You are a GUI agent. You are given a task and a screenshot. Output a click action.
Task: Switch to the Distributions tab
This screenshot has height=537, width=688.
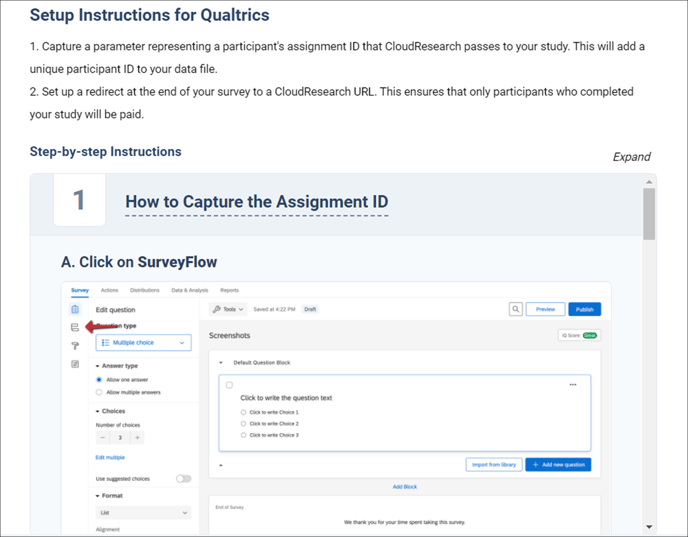145,290
